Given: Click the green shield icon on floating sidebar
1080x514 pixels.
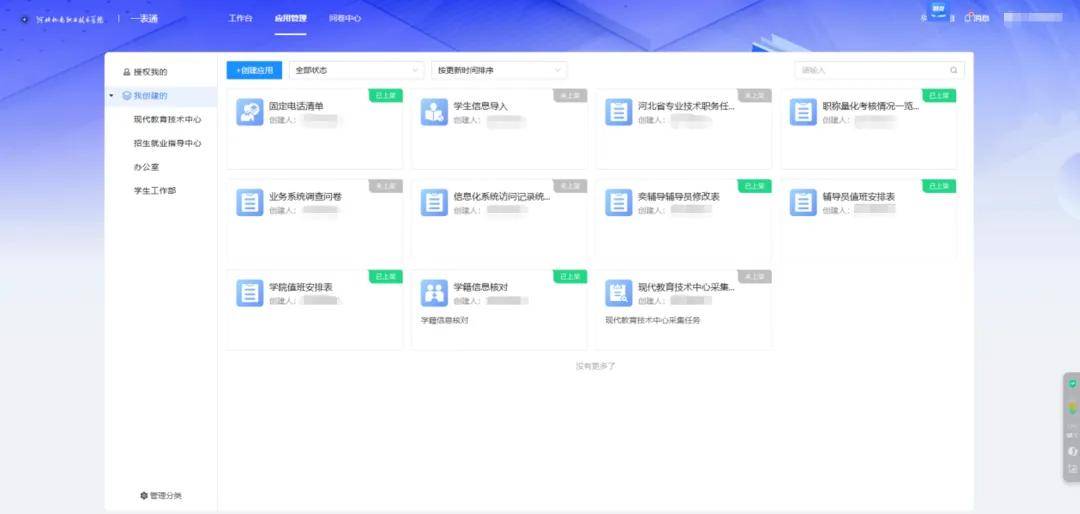Looking at the screenshot, I should pyautogui.click(x=1072, y=384).
